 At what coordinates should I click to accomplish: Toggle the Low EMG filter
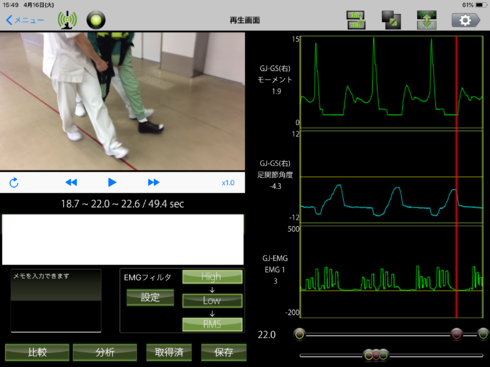pos(212,301)
